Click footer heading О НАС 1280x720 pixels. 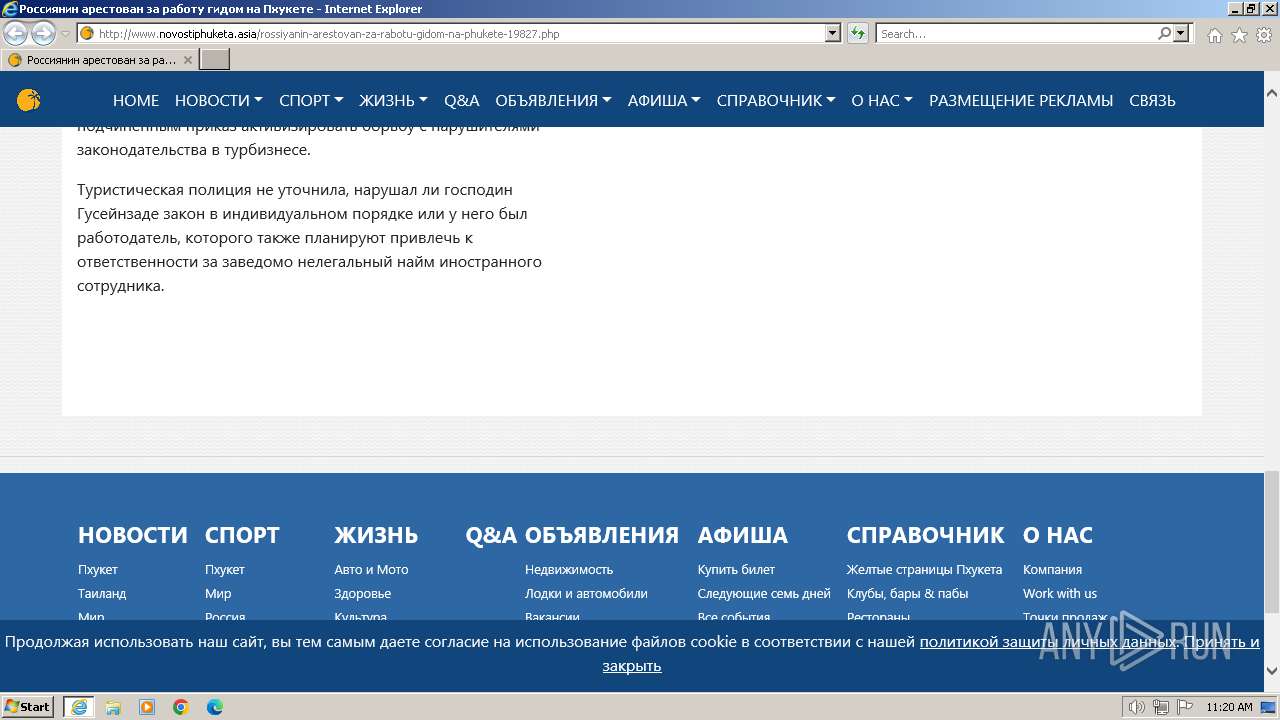(x=1058, y=535)
